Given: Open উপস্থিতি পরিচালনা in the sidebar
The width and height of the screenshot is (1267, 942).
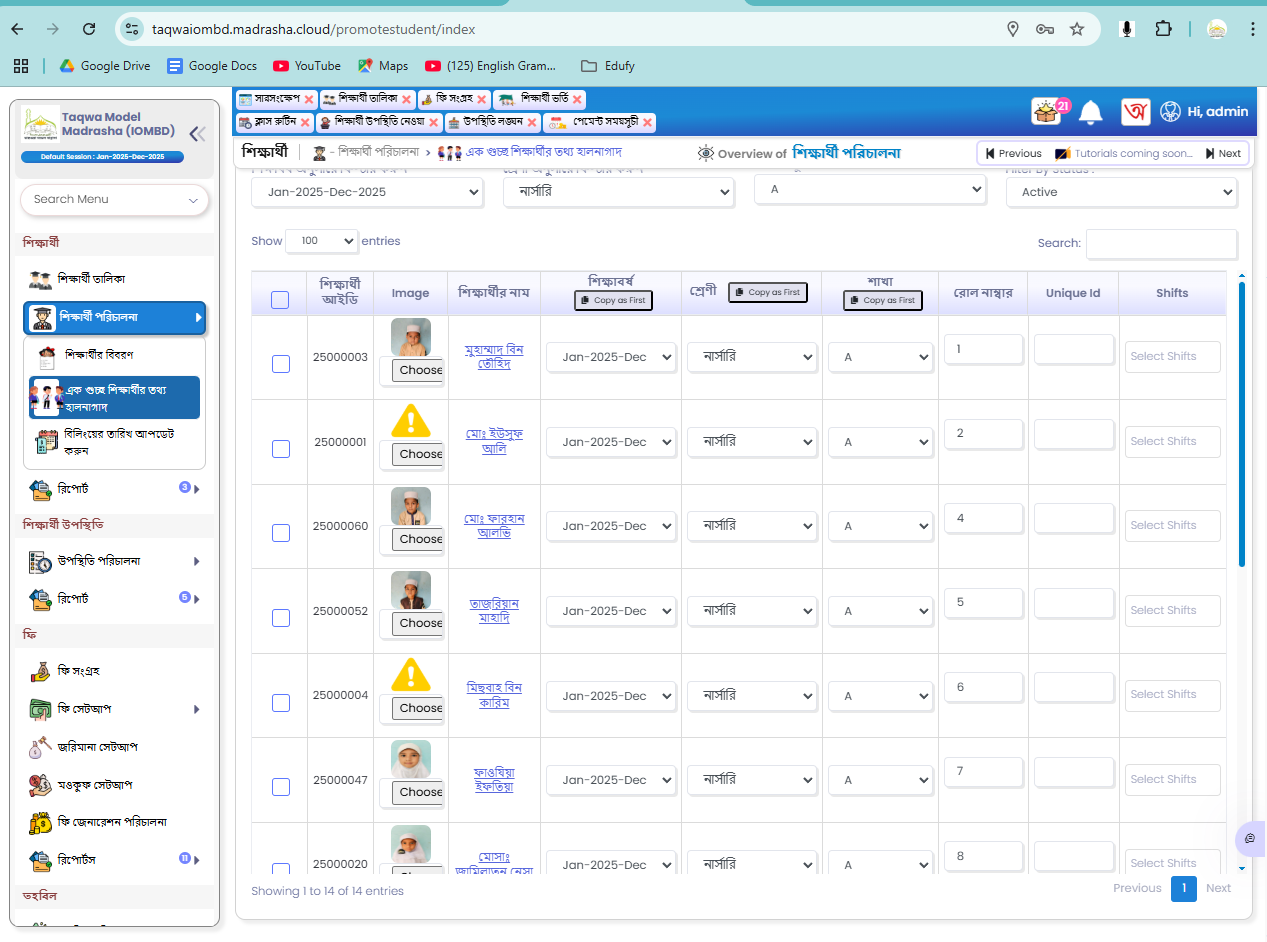Looking at the screenshot, I should click(x=115, y=561).
